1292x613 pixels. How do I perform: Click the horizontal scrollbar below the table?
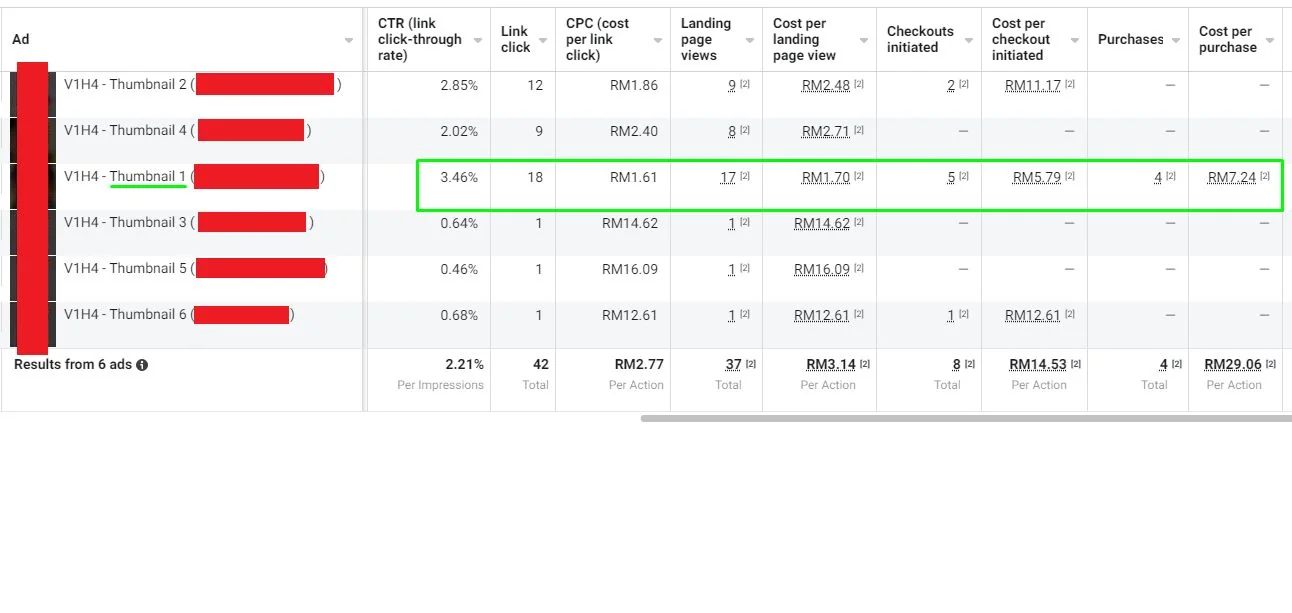966,418
